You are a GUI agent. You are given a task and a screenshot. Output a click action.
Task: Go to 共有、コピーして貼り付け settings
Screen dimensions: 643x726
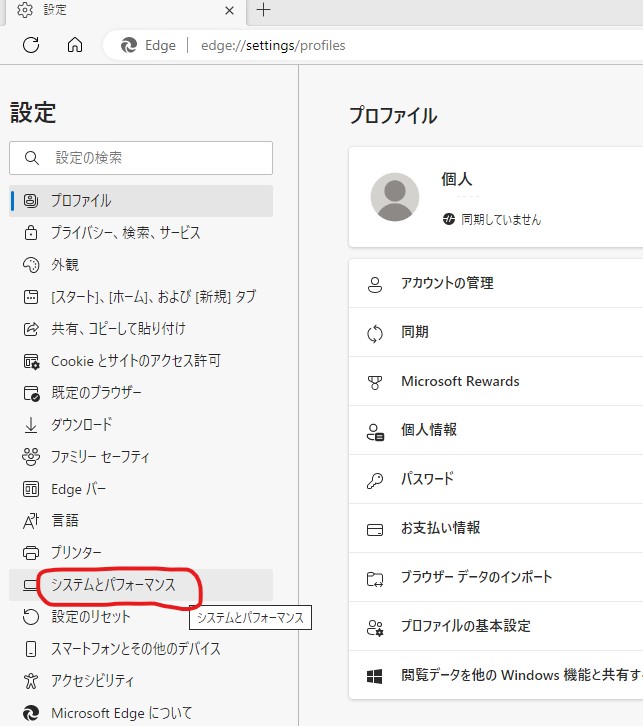(141, 329)
